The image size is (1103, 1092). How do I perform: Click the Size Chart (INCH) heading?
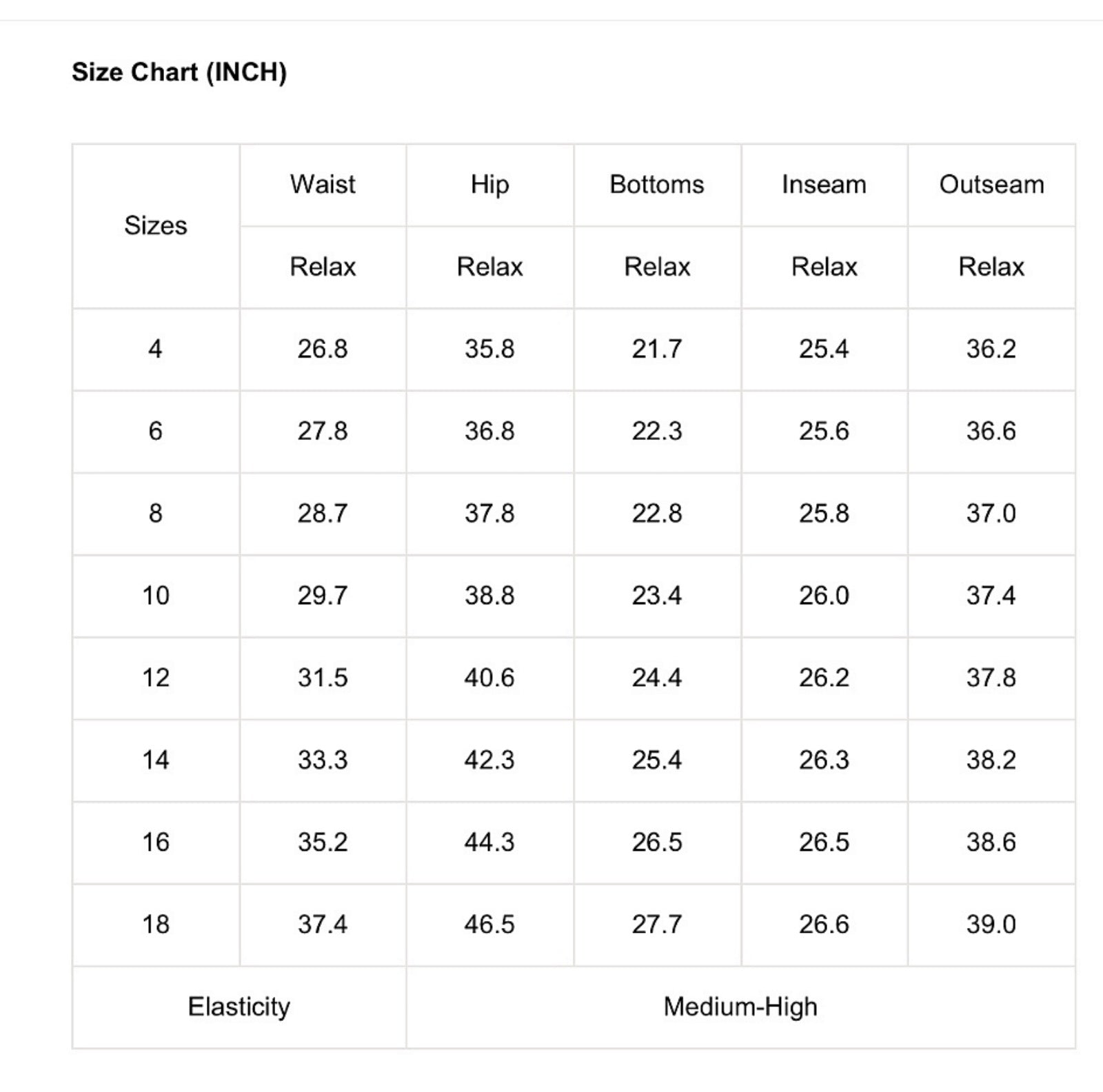click(x=179, y=72)
